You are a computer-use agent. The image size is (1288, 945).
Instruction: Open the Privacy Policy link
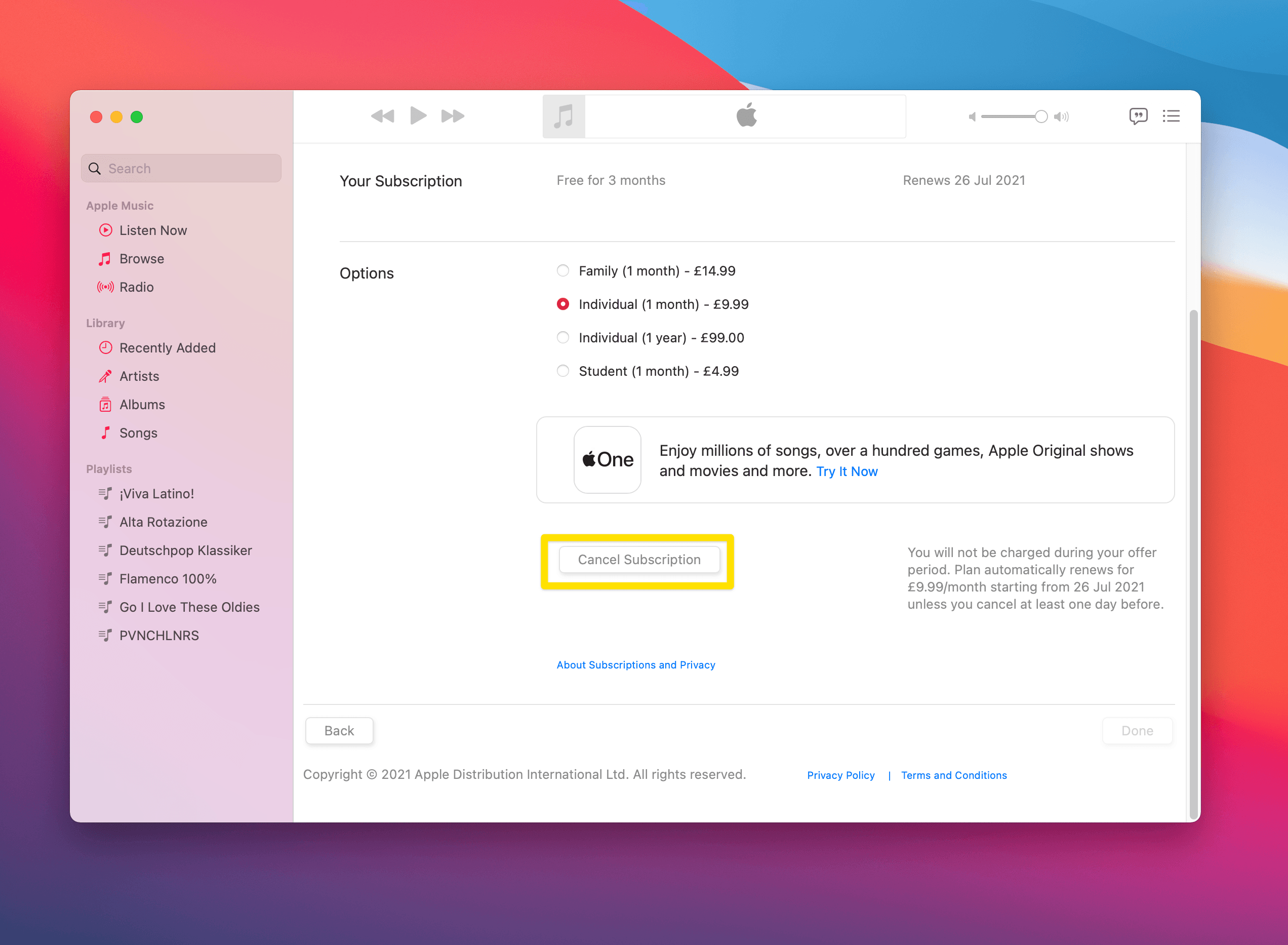click(841, 776)
